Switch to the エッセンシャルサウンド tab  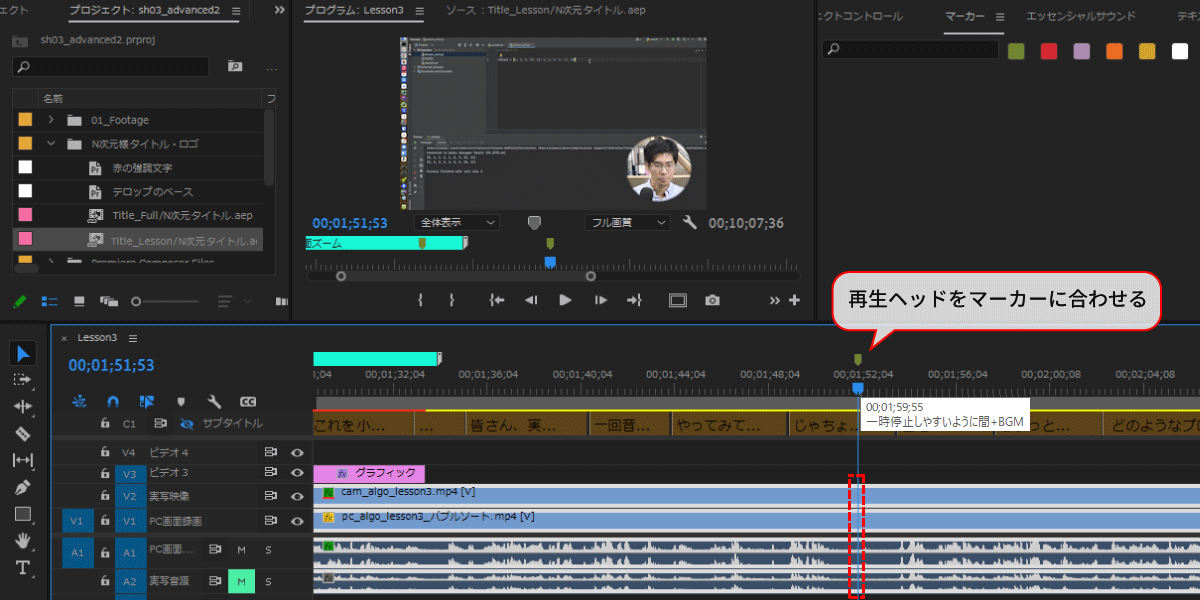pos(1081,17)
